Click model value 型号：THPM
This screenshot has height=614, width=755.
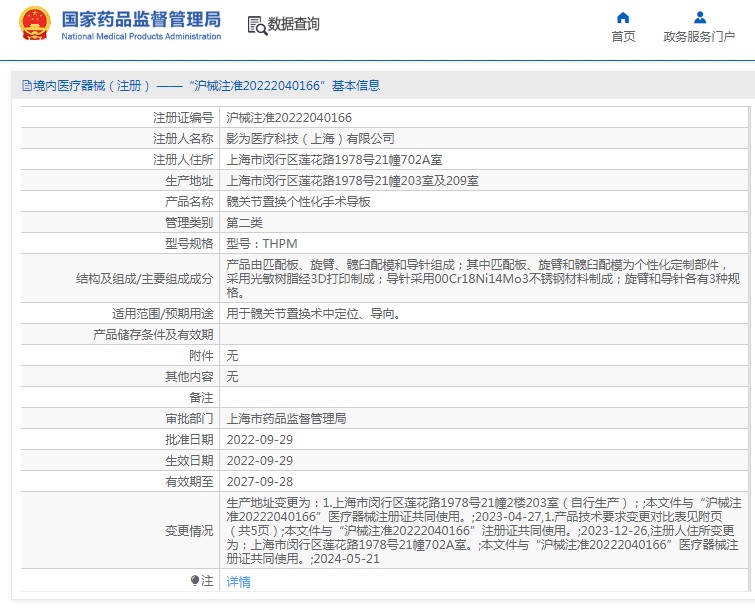[262, 244]
